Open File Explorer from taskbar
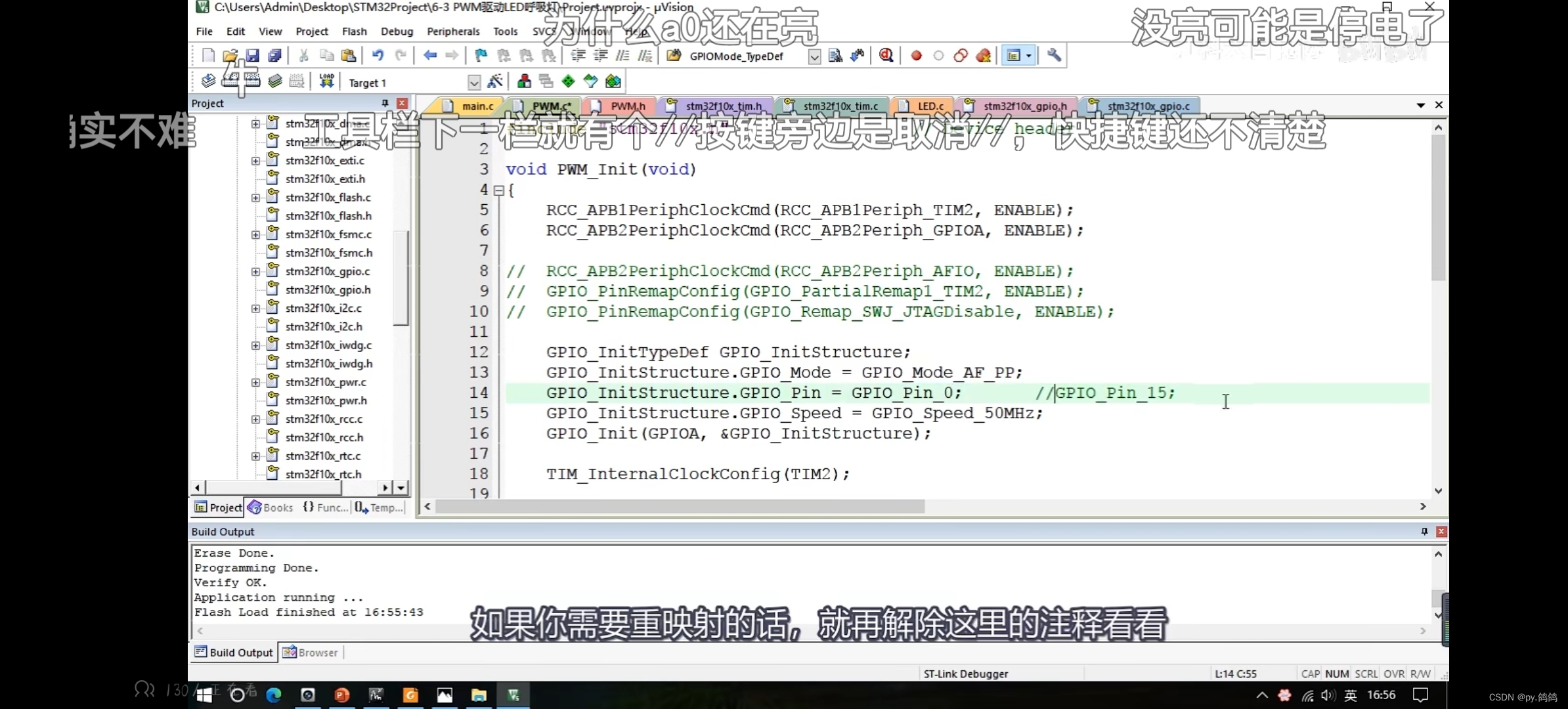Screen dimensions: 1568x709 tap(479, 695)
